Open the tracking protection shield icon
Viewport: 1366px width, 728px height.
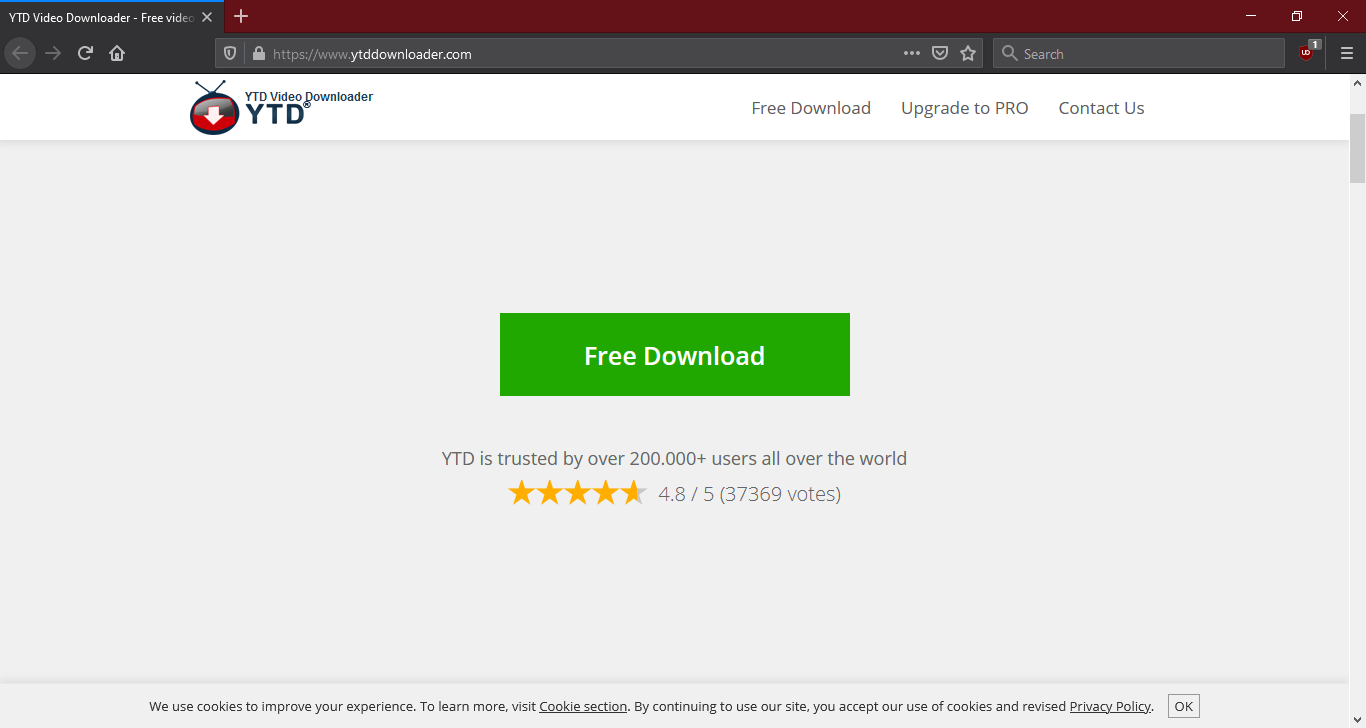pos(231,53)
